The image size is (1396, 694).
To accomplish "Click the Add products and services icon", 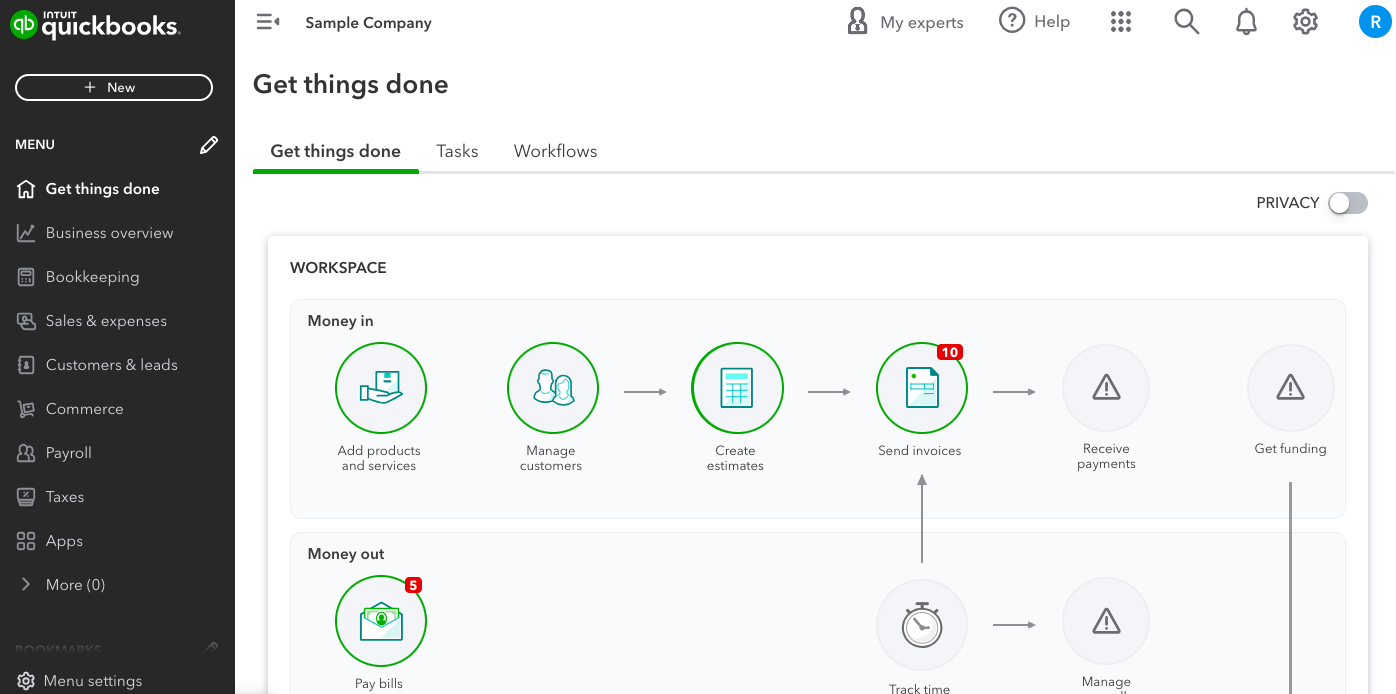I will point(381,388).
